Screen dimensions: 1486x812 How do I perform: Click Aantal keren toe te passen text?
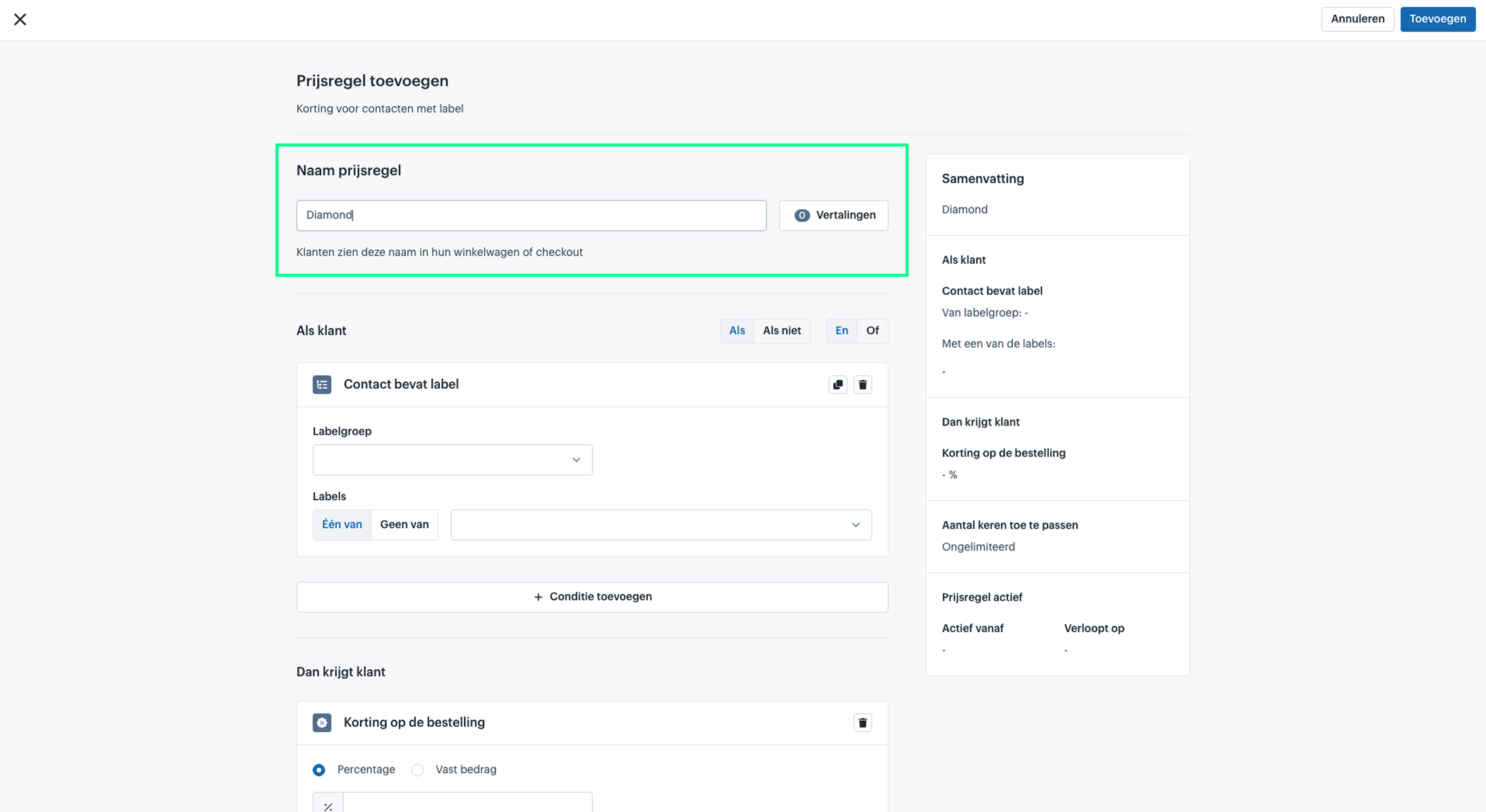click(x=1010, y=525)
